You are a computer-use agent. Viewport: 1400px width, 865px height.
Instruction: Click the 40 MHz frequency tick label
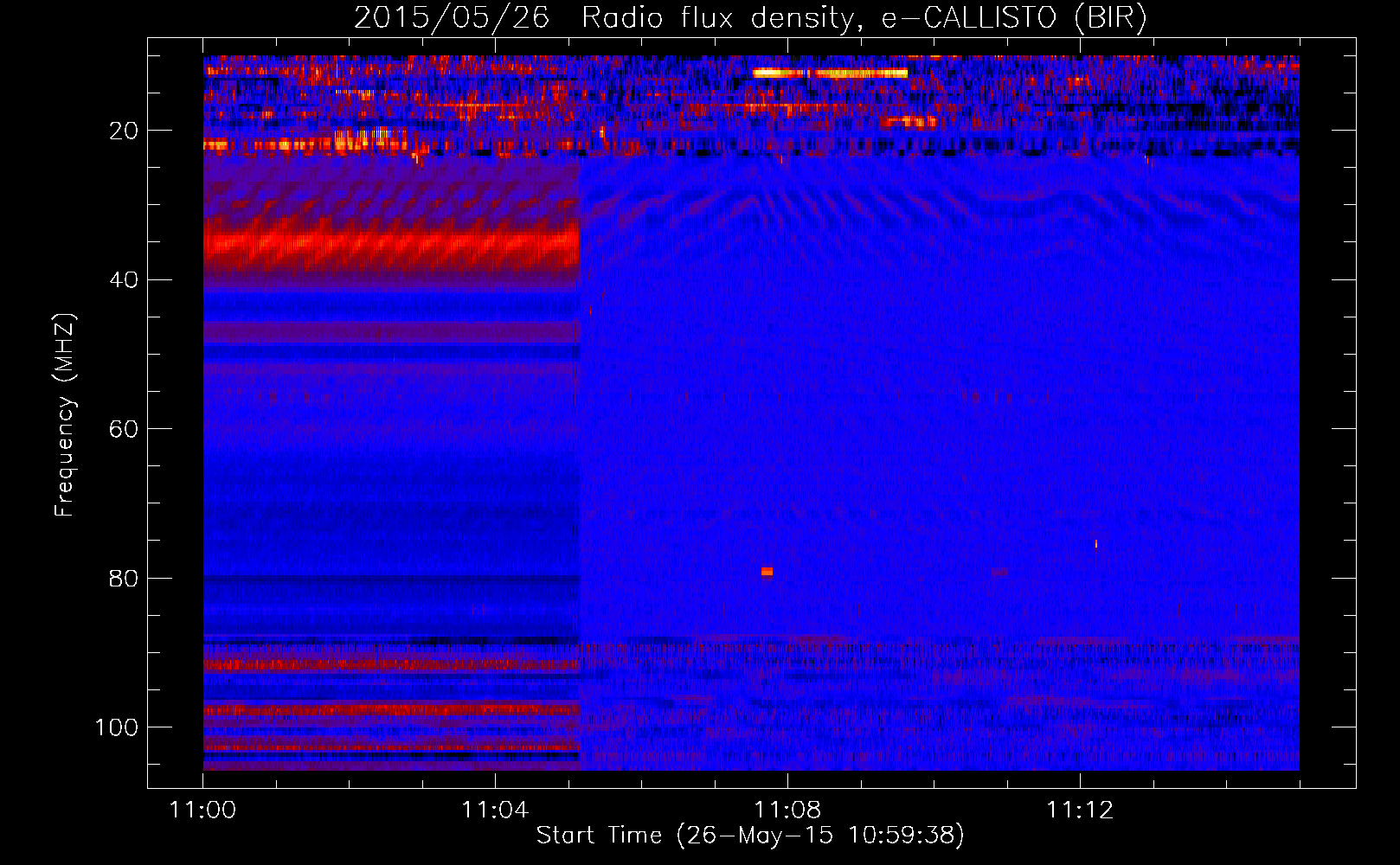pos(125,280)
